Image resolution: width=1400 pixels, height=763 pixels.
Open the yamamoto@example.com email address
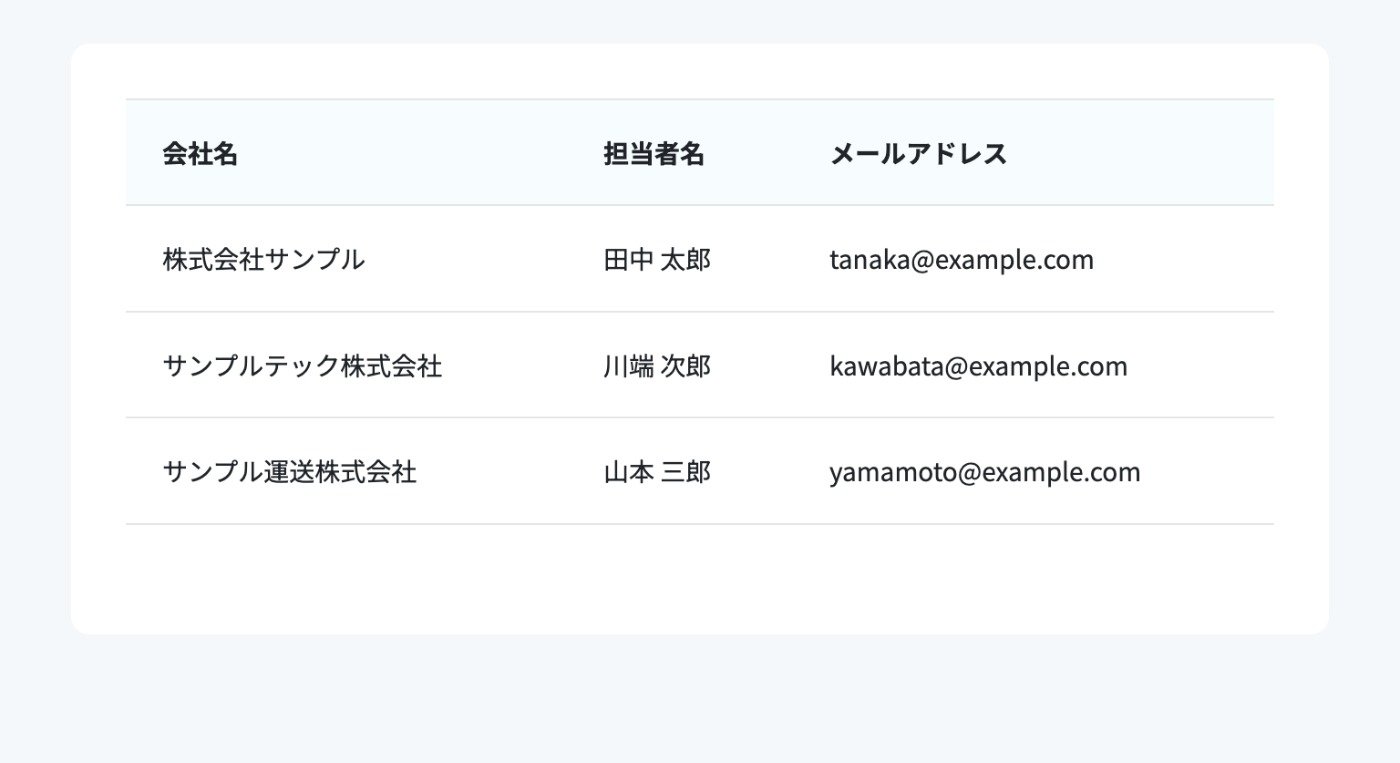click(985, 472)
